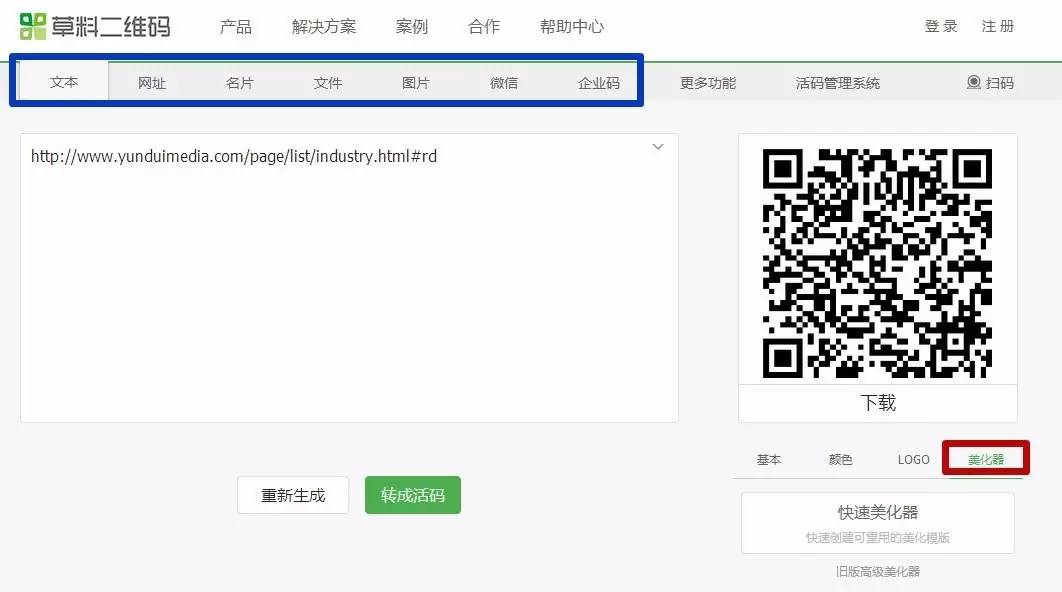Click the 旧版高级美化器 link

point(877,570)
